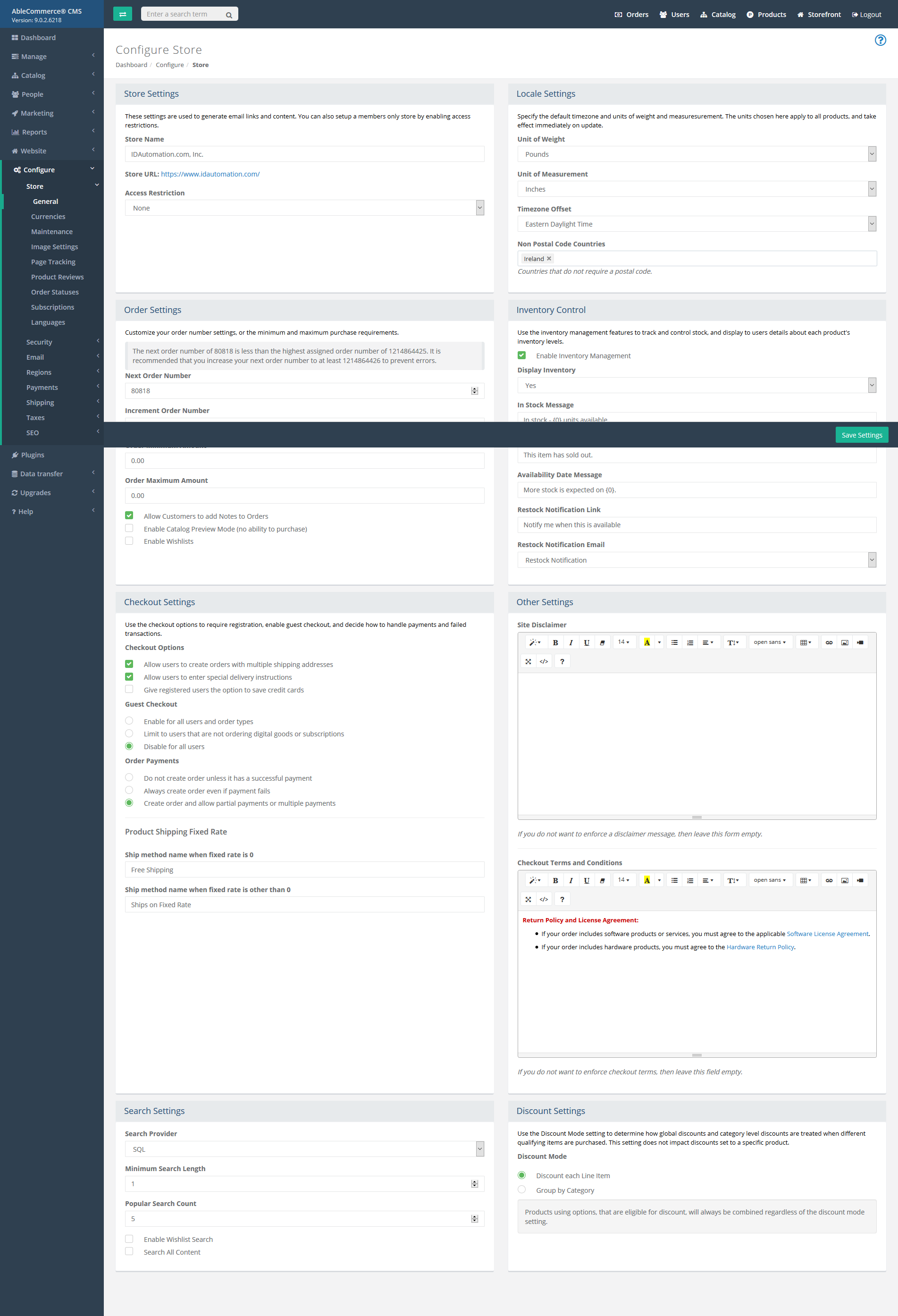898x1316 pixels.
Task: Click eraser icon in Site Disclaimer editor
Action: (x=602, y=642)
